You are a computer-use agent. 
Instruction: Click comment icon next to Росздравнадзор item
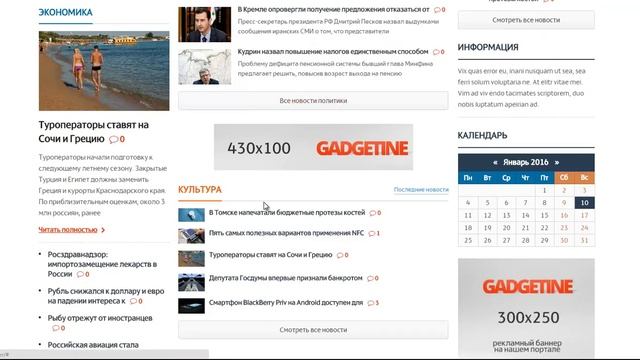80,274
